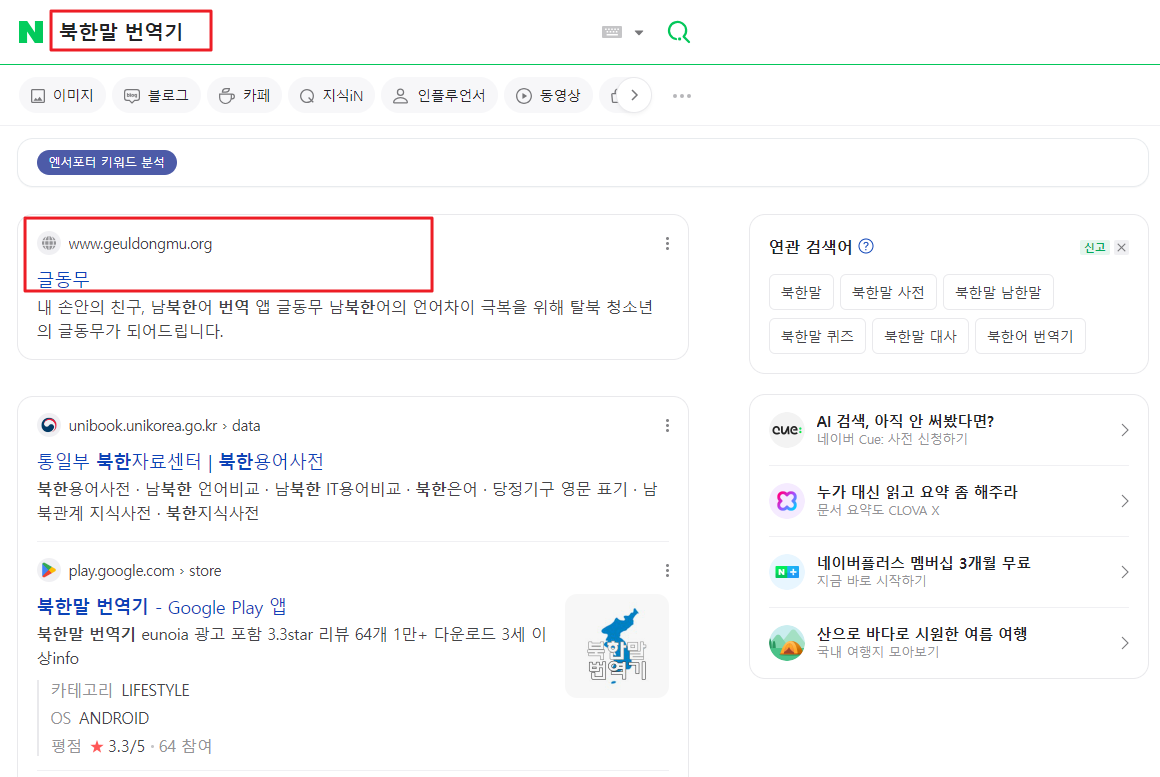Expand chevron next to 멤버십 row

tap(1124, 572)
